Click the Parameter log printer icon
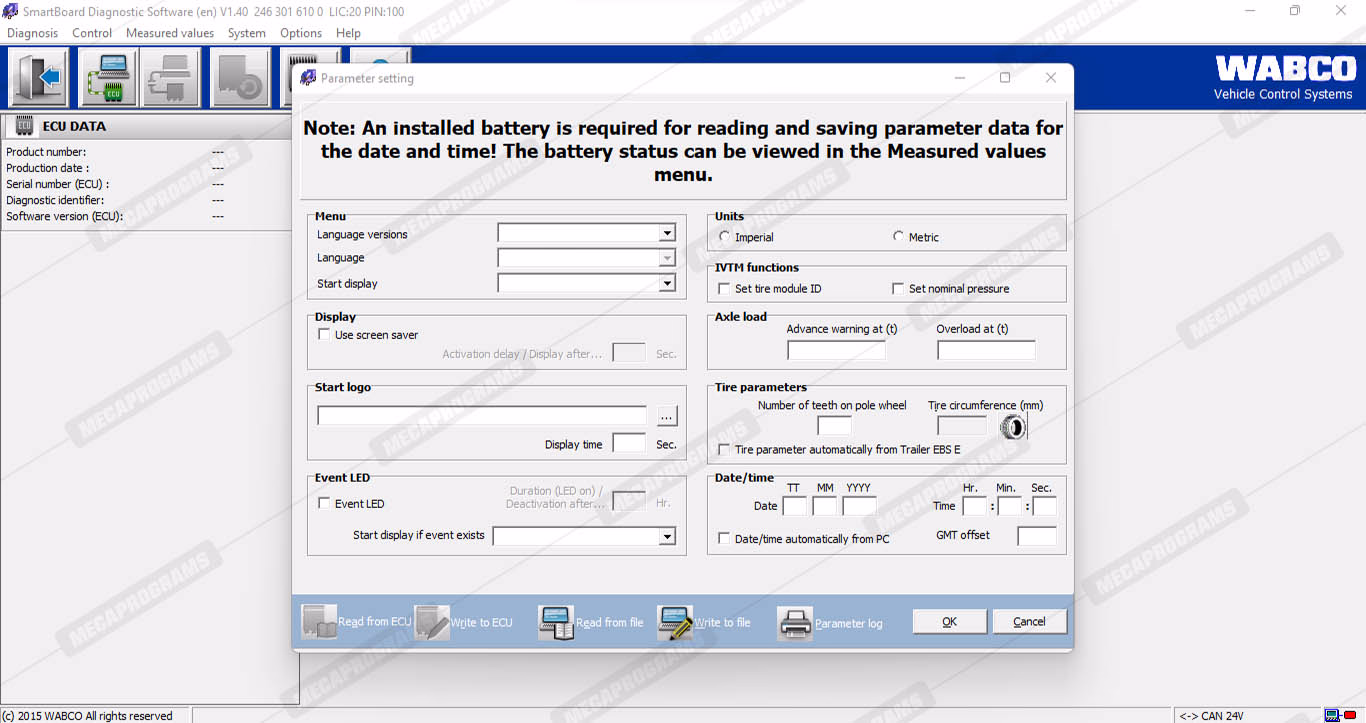 [x=795, y=622]
